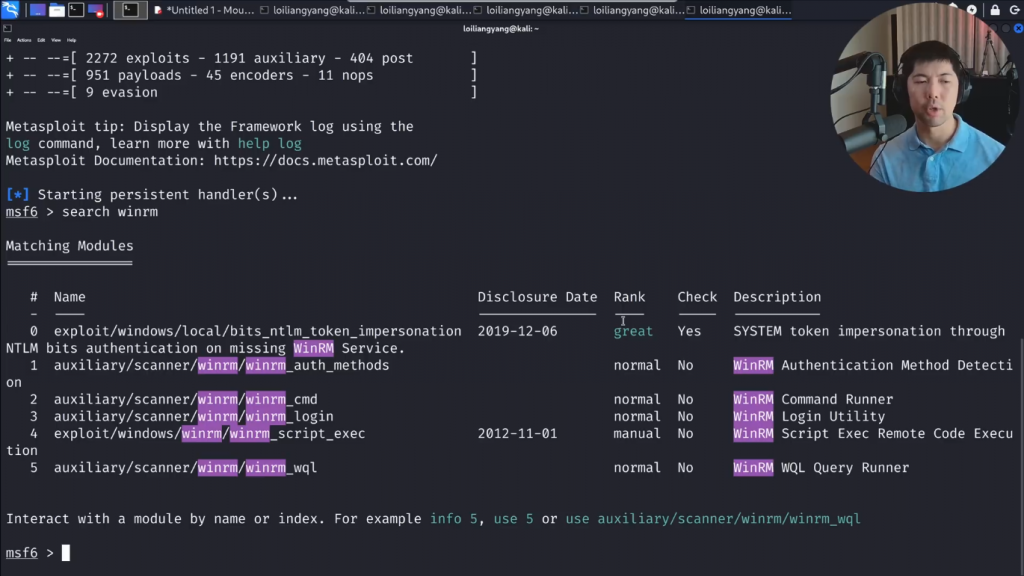Click the 'info 5' example text

tap(454, 519)
